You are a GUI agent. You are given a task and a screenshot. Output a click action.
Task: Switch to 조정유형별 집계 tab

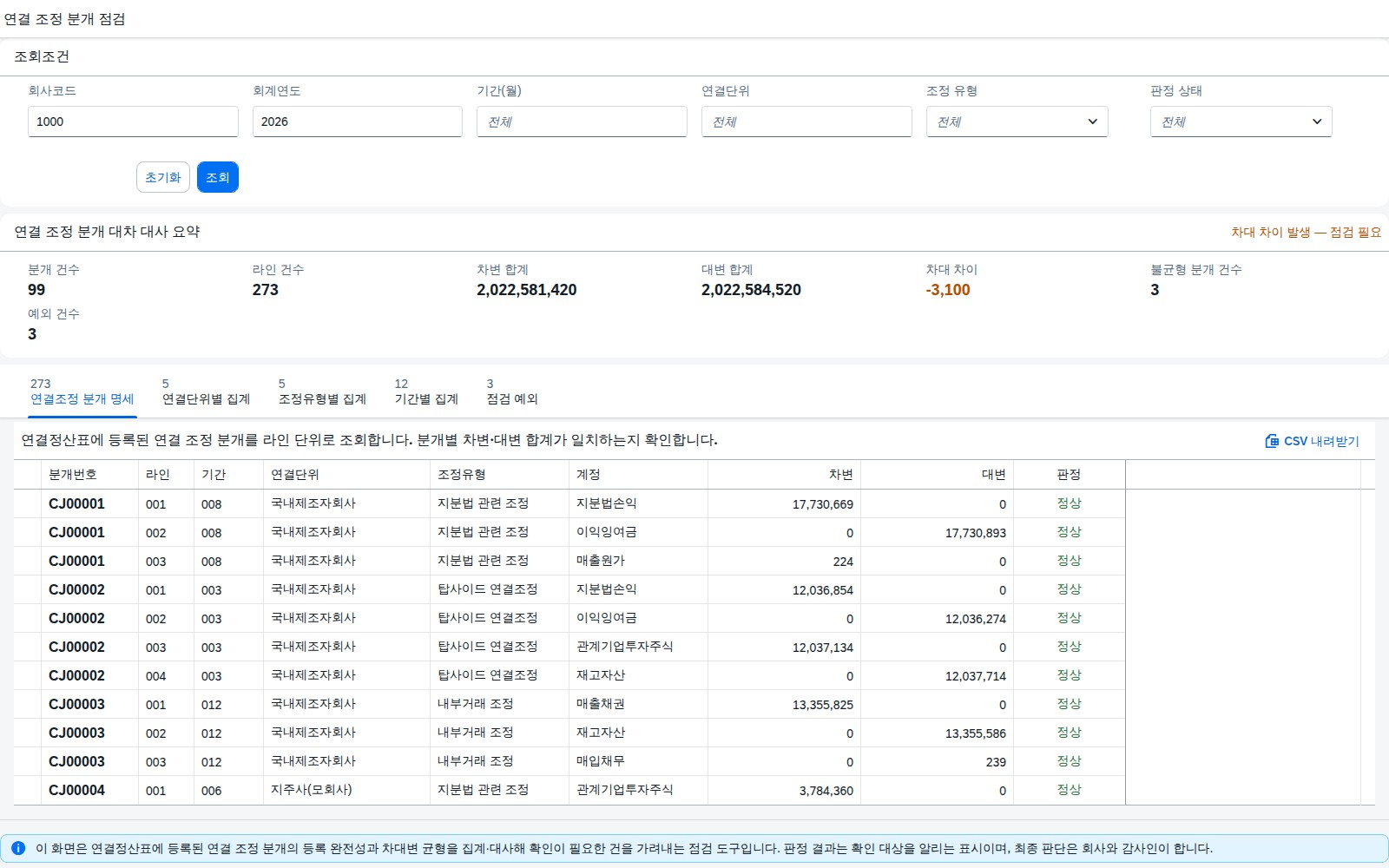pos(322,392)
